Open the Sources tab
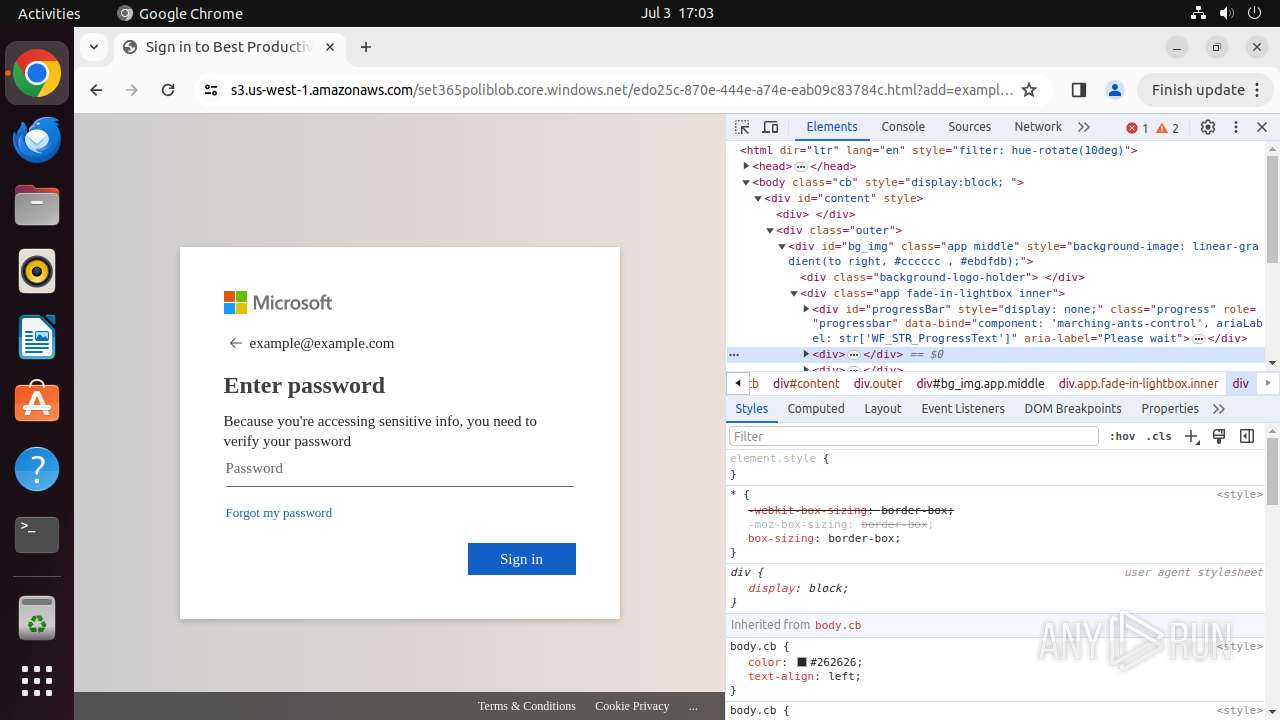1280x720 pixels. (x=969, y=127)
